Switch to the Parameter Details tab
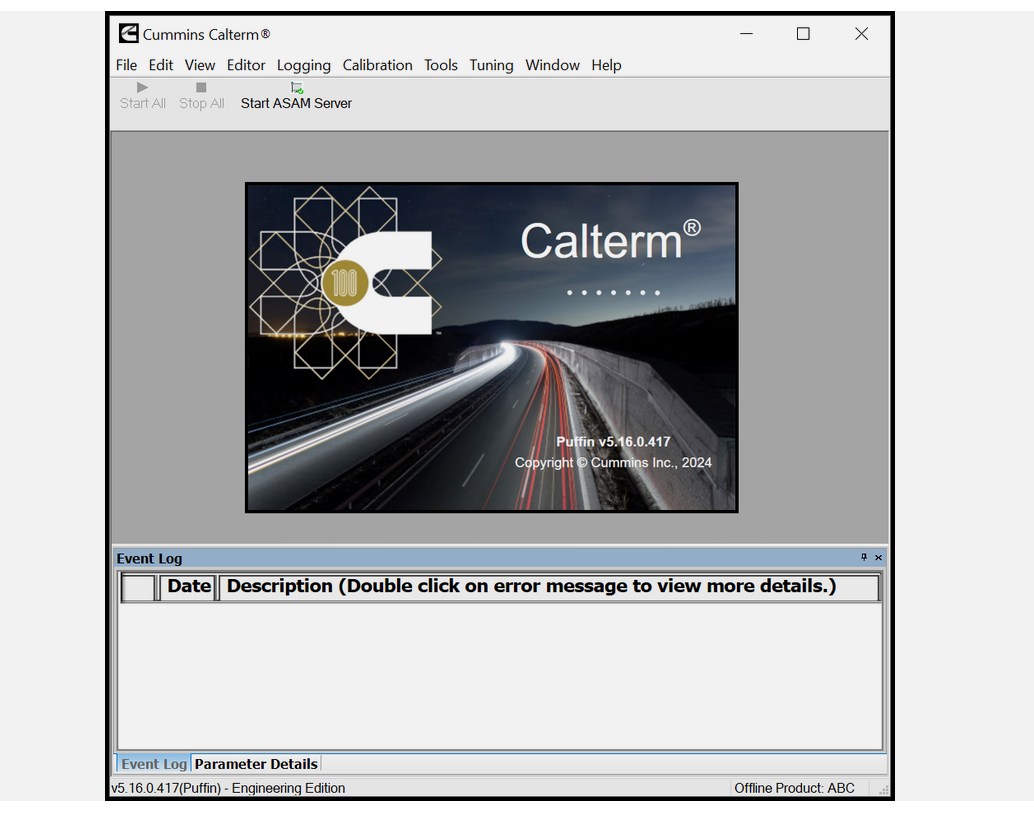Screen dimensions: 1034x829 pos(256,764)
